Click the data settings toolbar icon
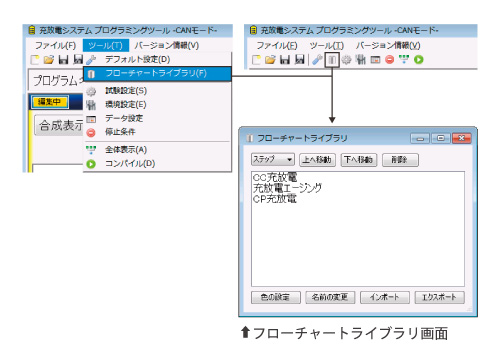500x363 pixels. pos(375,60)
